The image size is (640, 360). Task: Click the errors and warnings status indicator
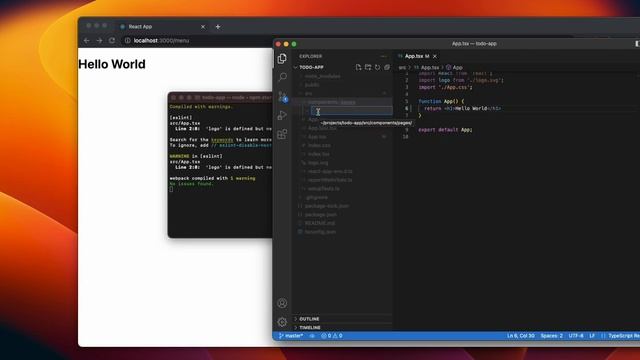point(332,336)
